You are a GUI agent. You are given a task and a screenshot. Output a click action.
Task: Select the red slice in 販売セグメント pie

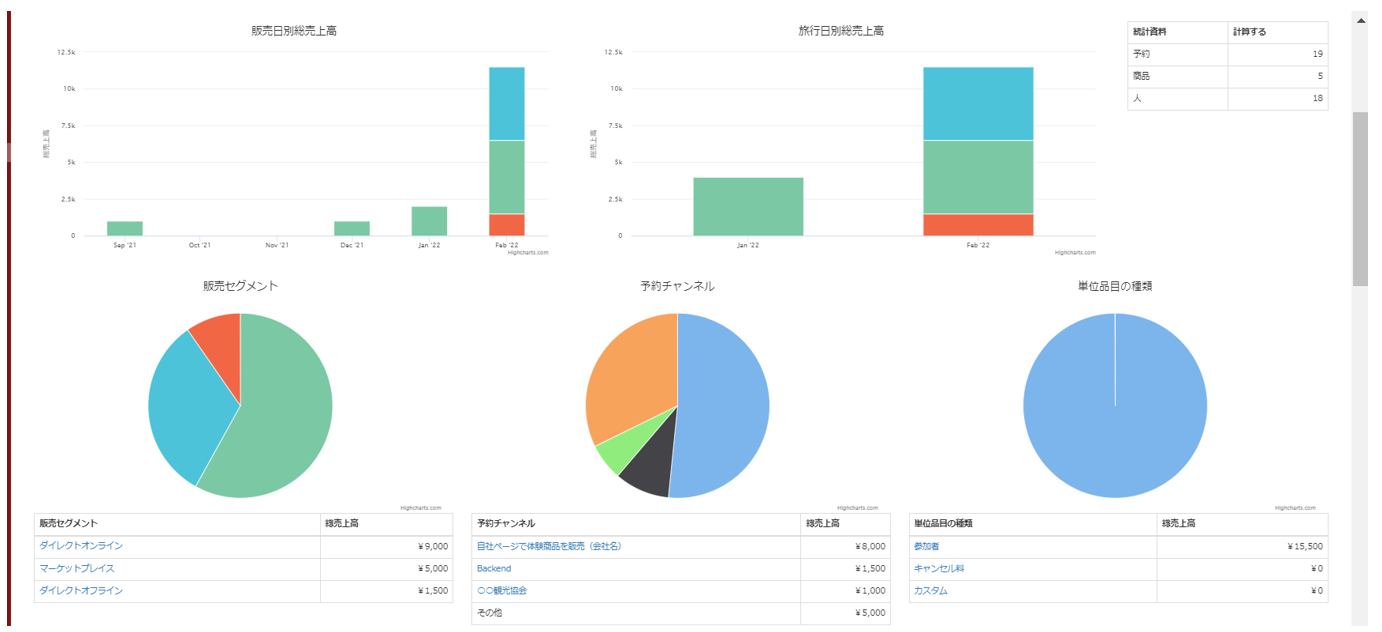(x=220, y=340)
